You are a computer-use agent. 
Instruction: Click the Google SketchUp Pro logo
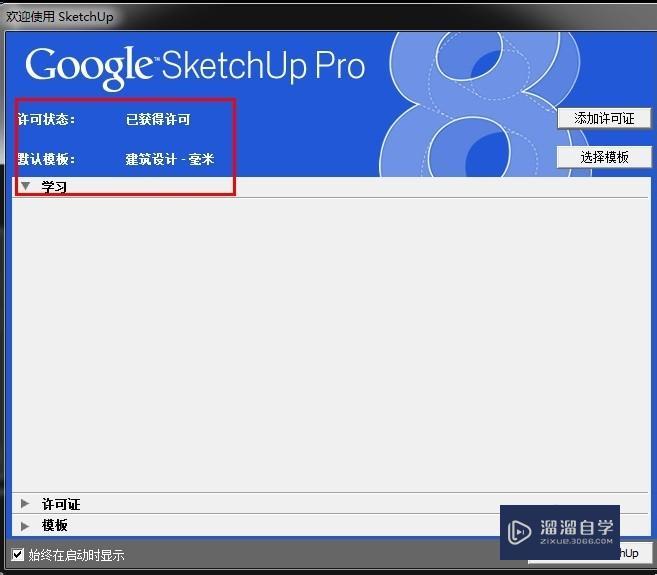coord(195,67)
